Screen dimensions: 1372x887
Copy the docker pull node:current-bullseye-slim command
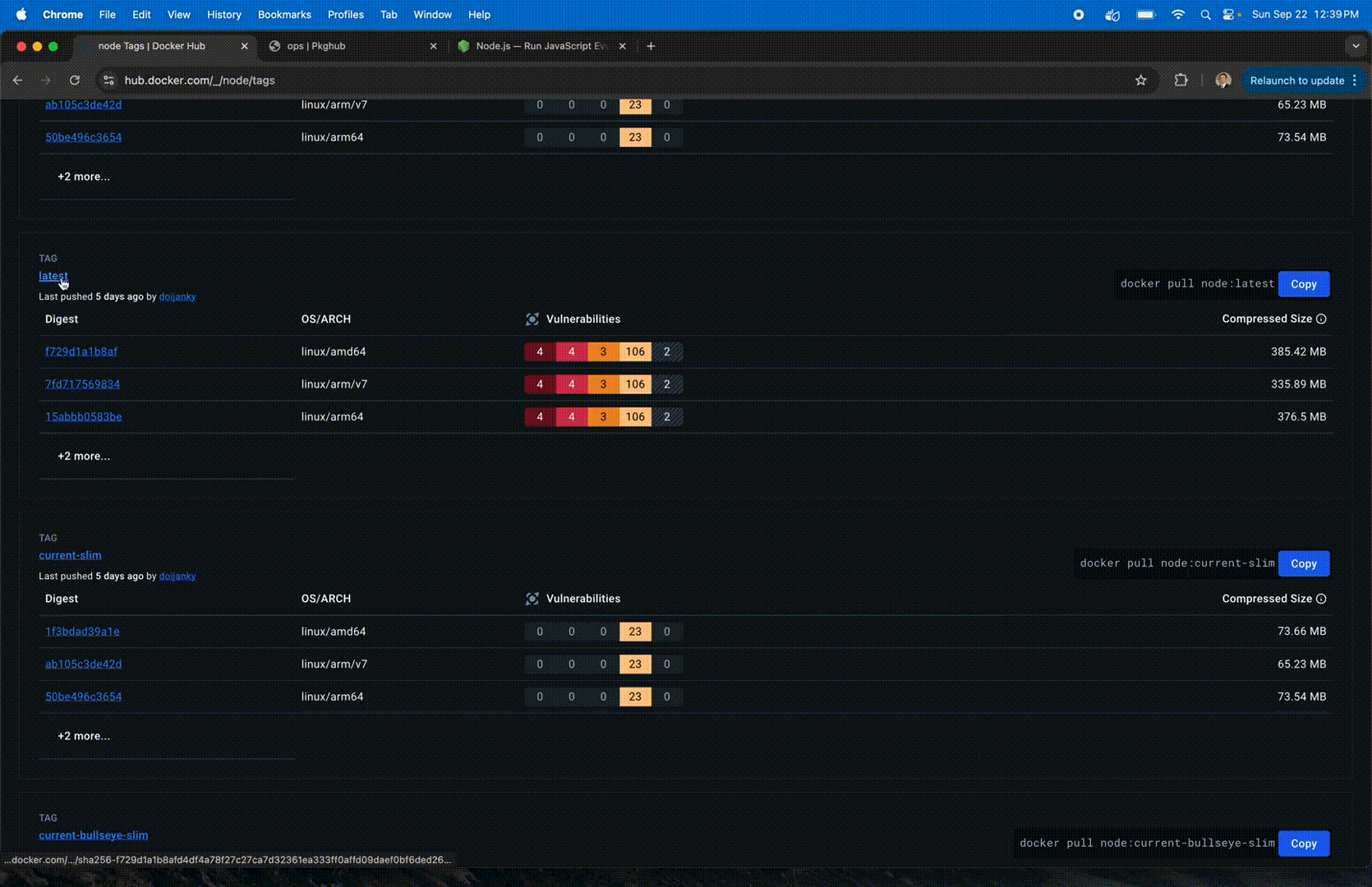1304,843
